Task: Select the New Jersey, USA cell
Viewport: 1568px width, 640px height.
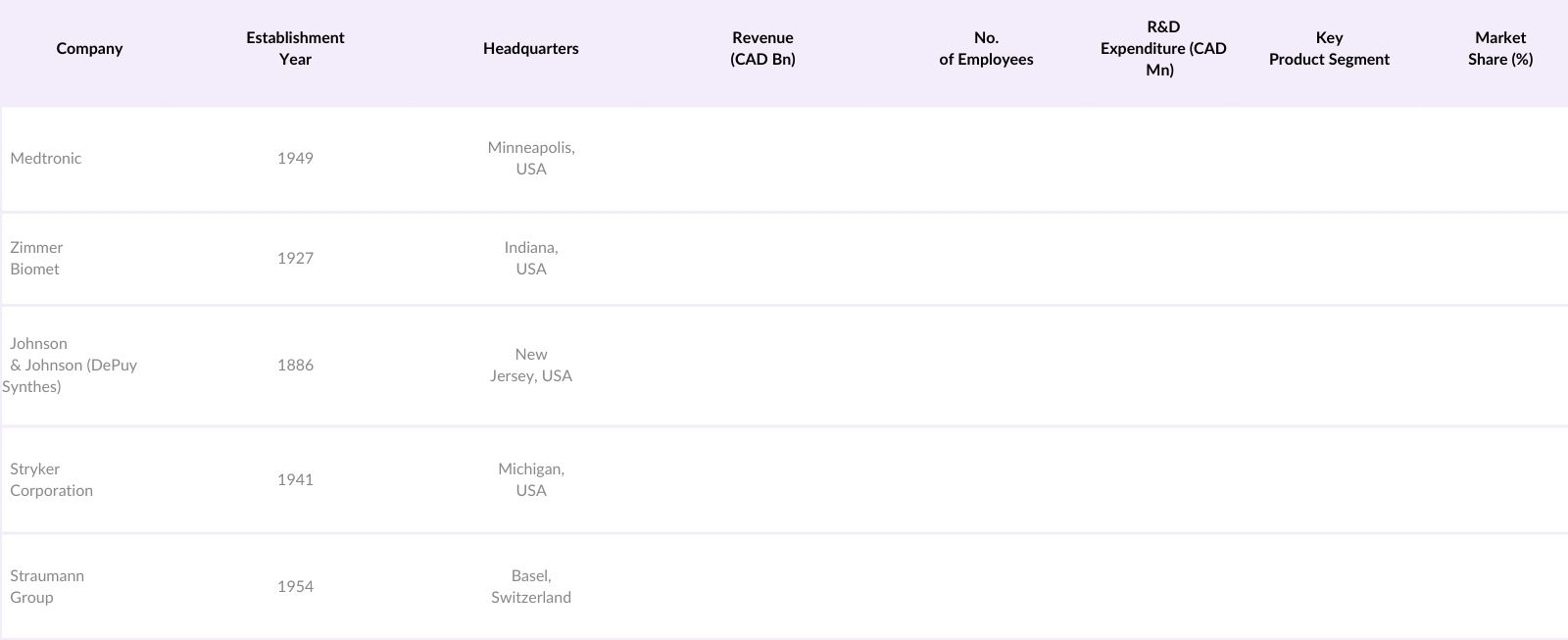Action: (531, 366)
